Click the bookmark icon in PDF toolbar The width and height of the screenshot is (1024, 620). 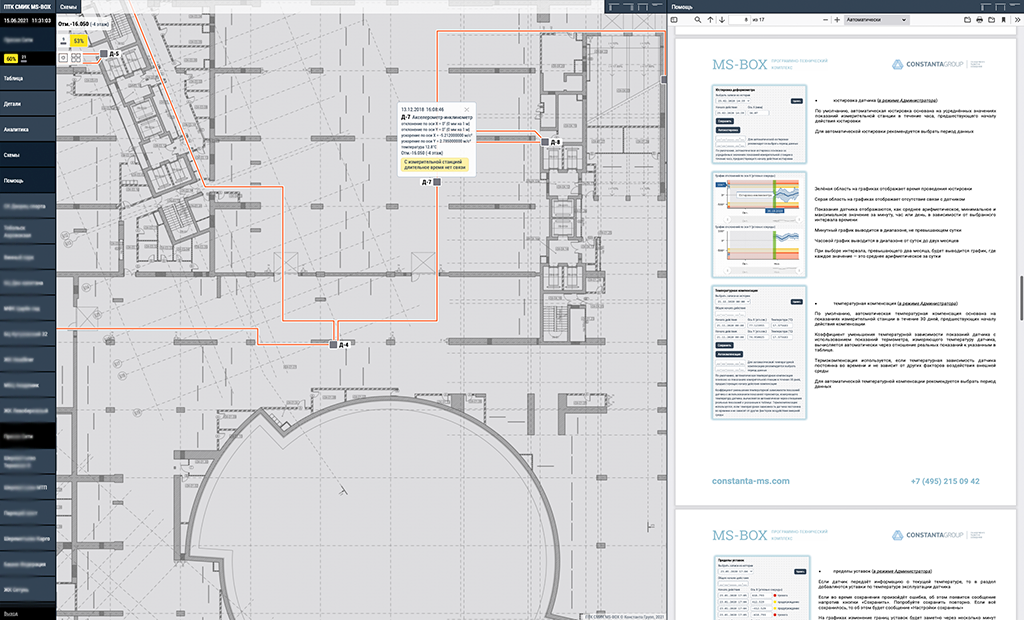click(1005, 19)
